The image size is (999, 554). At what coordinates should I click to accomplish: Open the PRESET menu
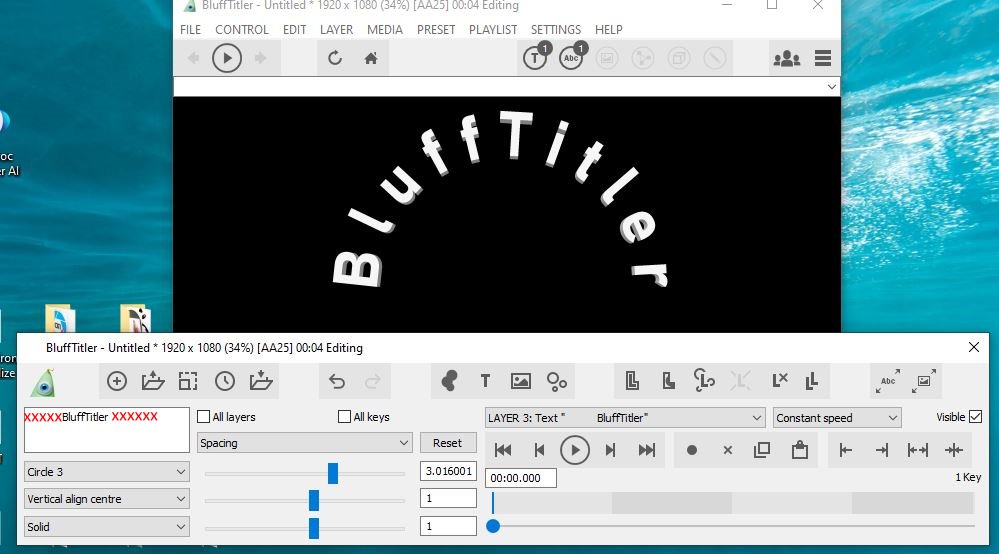[436, 30]
